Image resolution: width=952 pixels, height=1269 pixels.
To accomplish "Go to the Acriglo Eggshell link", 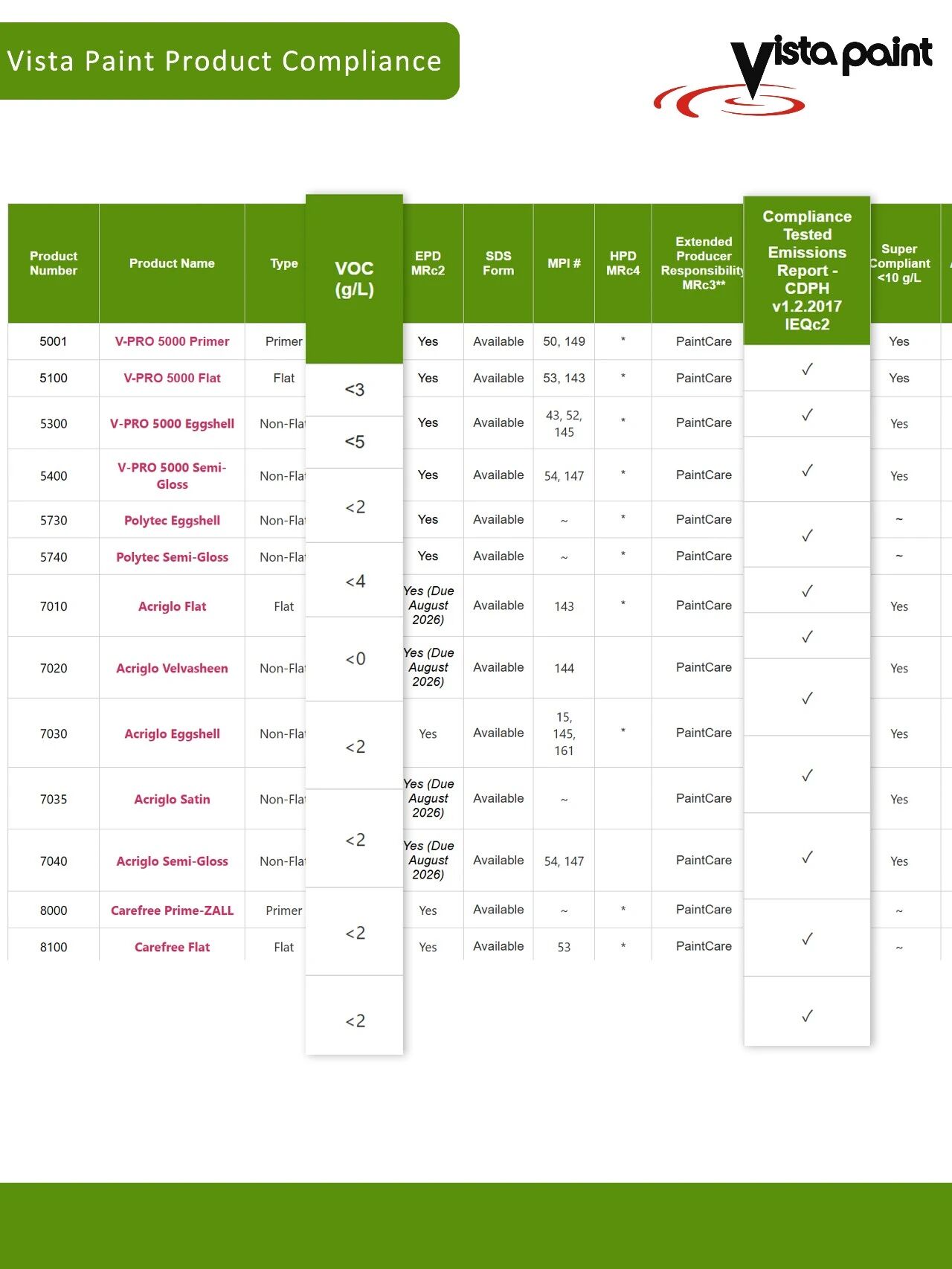I will pyautogui.click(x=172, y=733).
